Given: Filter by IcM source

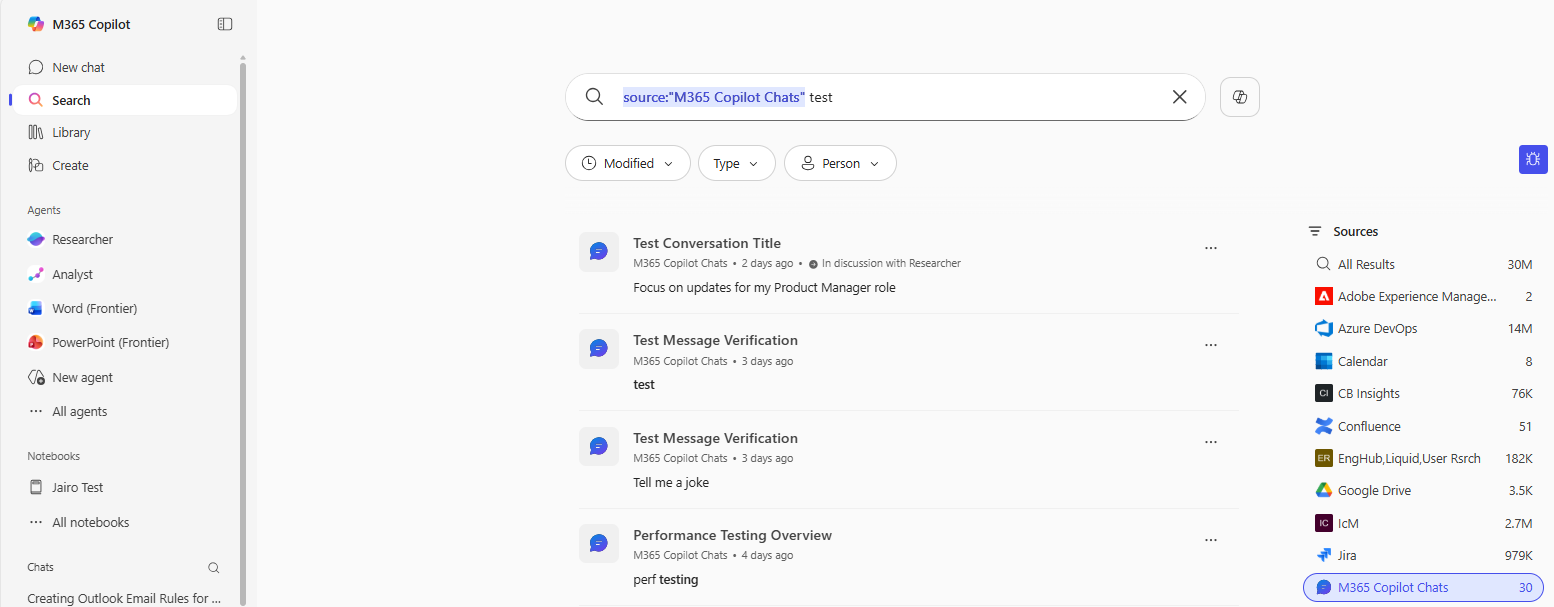Looking at the screenshot, I should pyautogui.click(x=1423, y=523).
